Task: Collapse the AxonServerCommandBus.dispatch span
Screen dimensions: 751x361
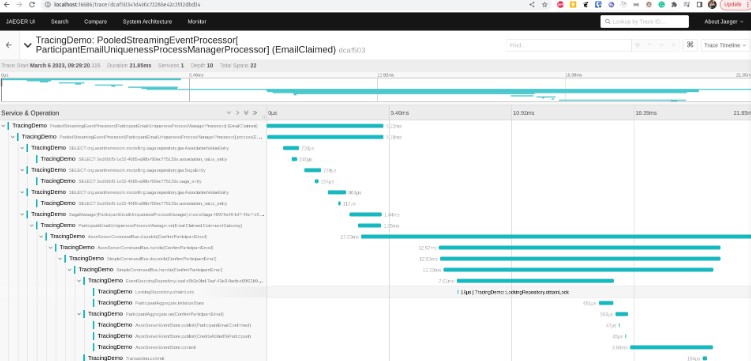Action: coord(41,237)
